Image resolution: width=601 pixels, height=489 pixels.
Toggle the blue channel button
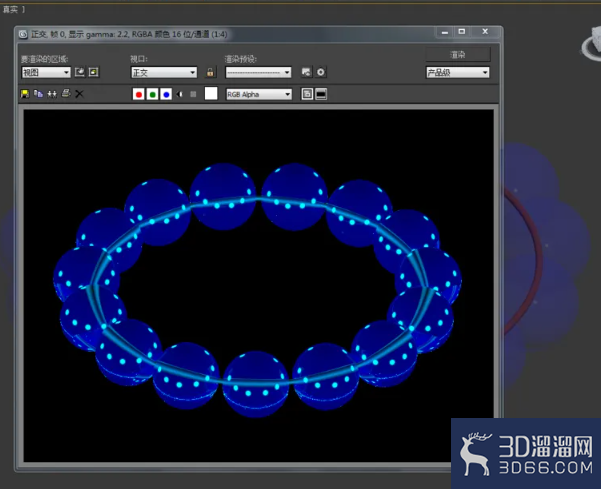[x=166, y=94]
